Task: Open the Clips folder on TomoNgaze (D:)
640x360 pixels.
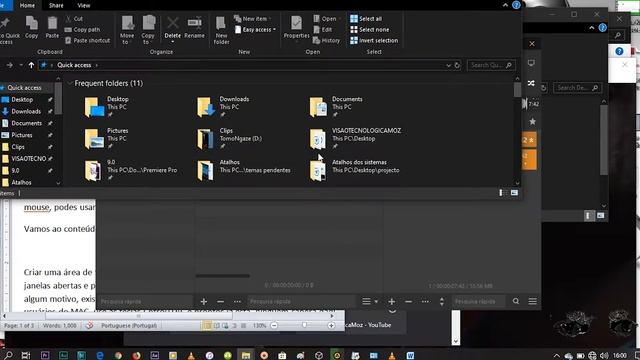Action: tap(205, 139)
